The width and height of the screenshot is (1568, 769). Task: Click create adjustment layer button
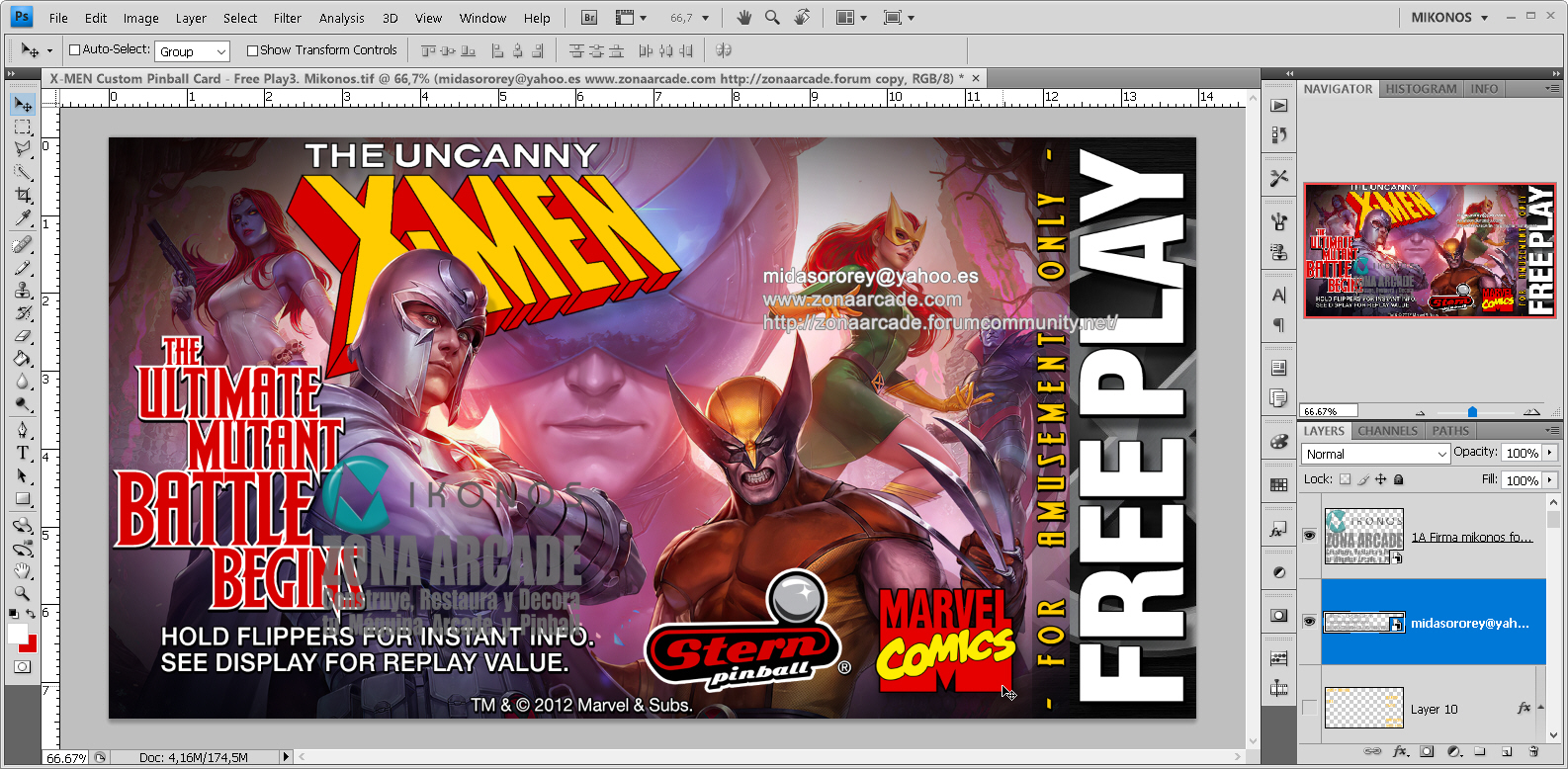[x=1453, y=751]
